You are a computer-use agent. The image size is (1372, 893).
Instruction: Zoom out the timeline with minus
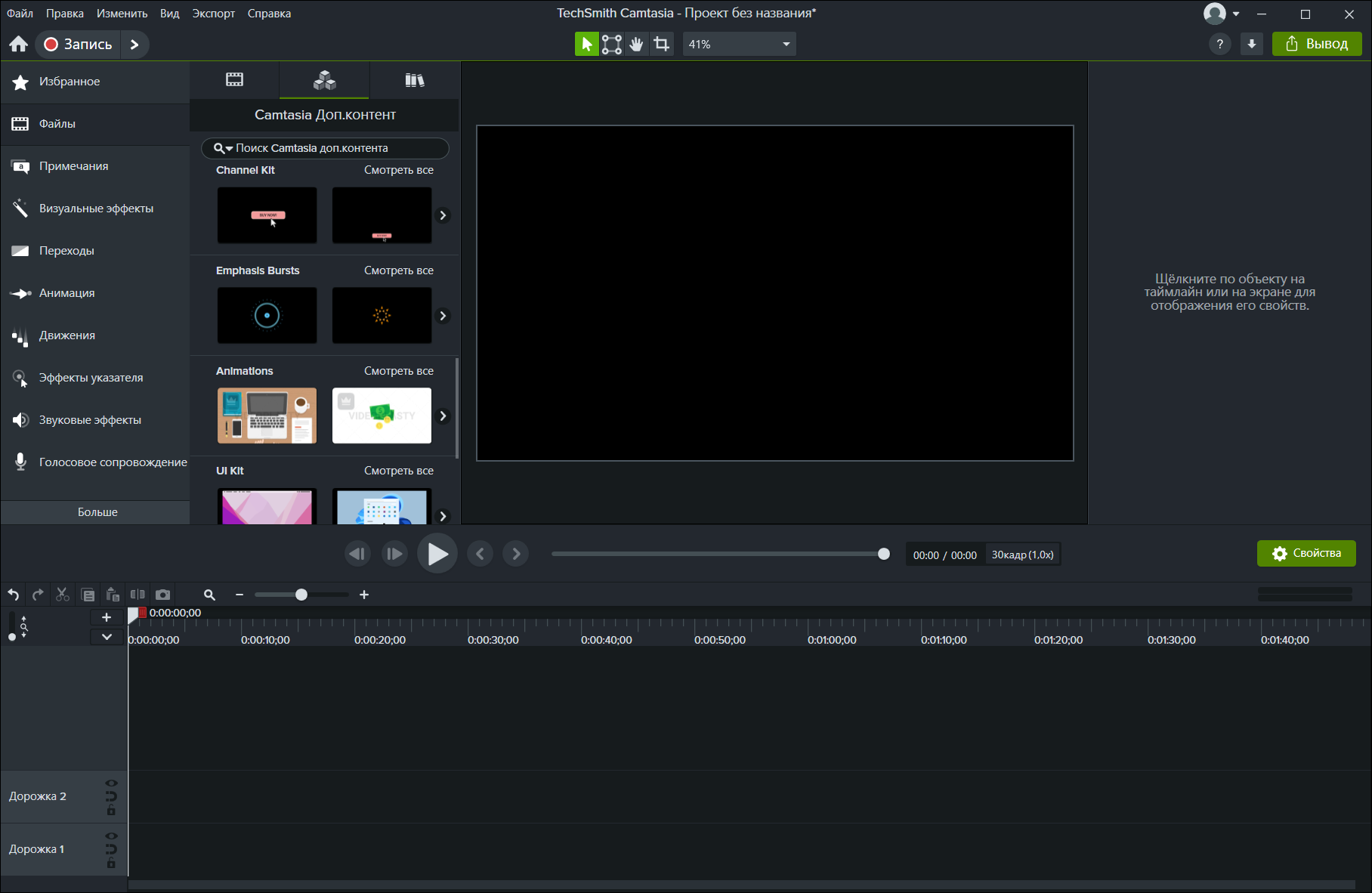(239, 595)
